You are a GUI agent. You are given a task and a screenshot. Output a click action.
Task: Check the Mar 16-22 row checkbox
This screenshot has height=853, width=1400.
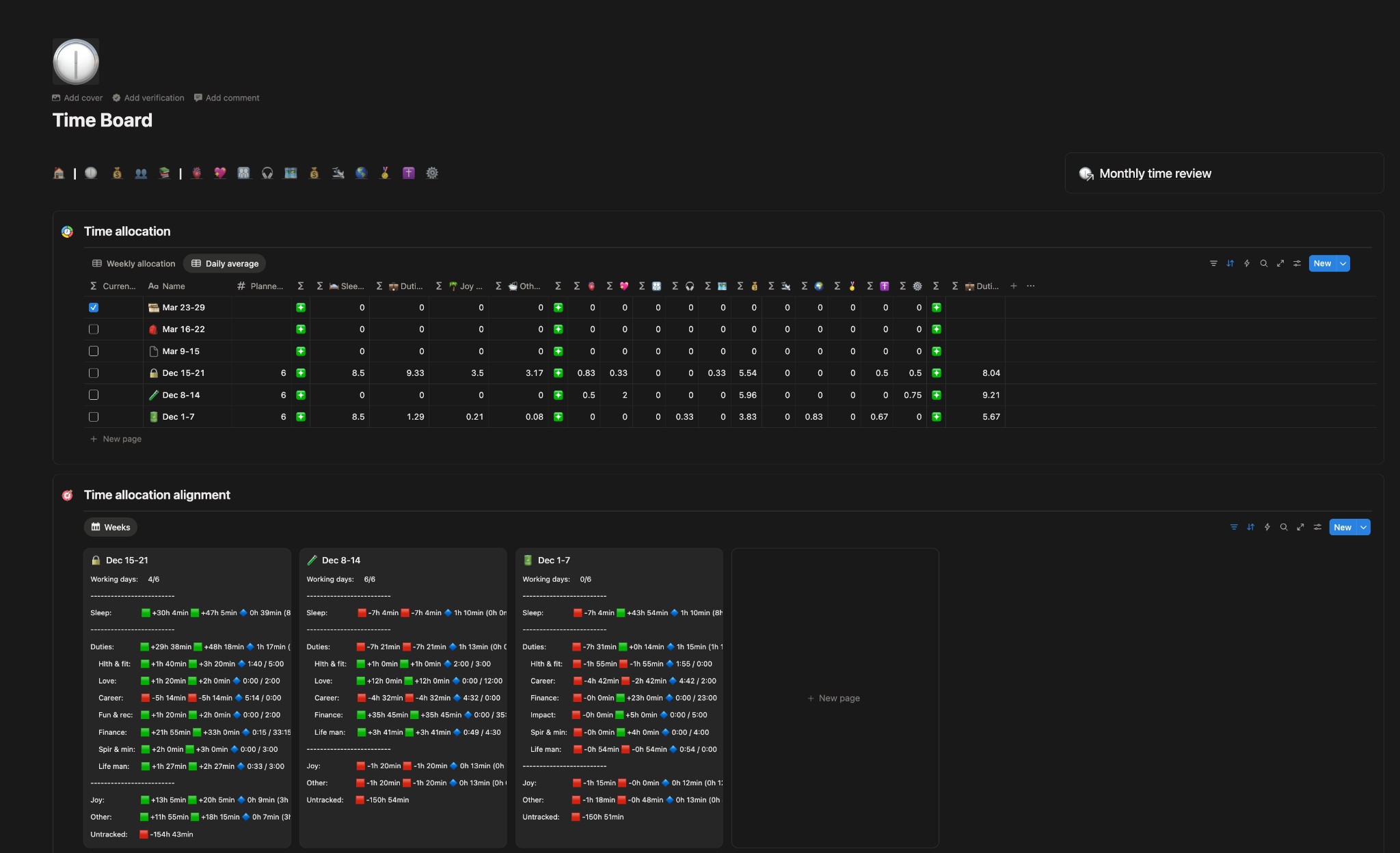pyautogui.click(x=94, y=329)
